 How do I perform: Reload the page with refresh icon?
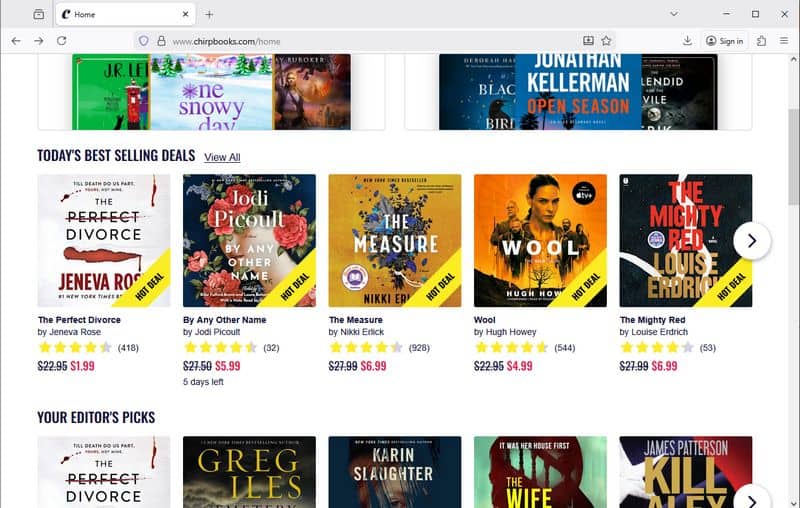coord(62,41)
